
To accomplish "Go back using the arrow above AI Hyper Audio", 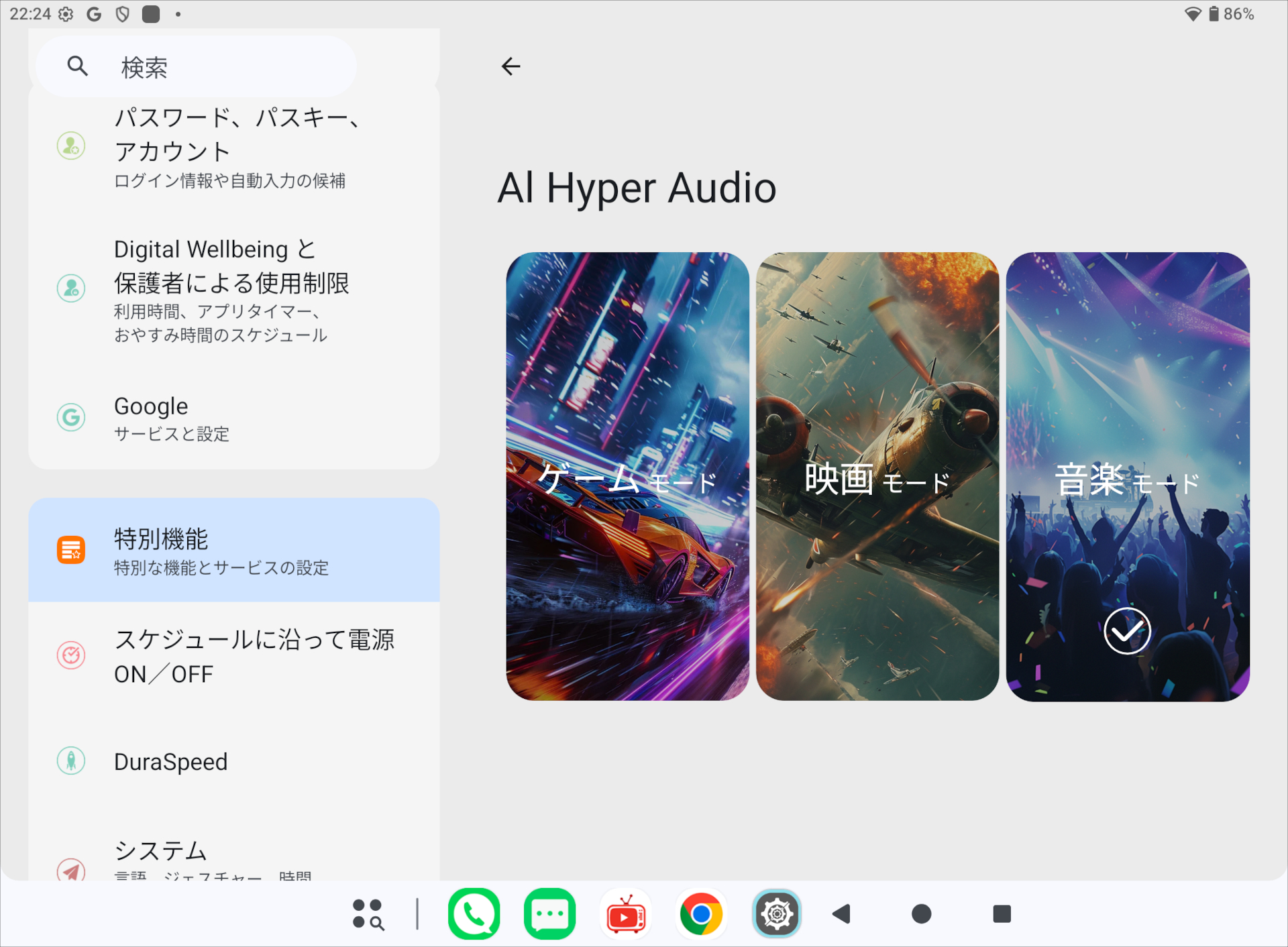I will tap(511, 66).
